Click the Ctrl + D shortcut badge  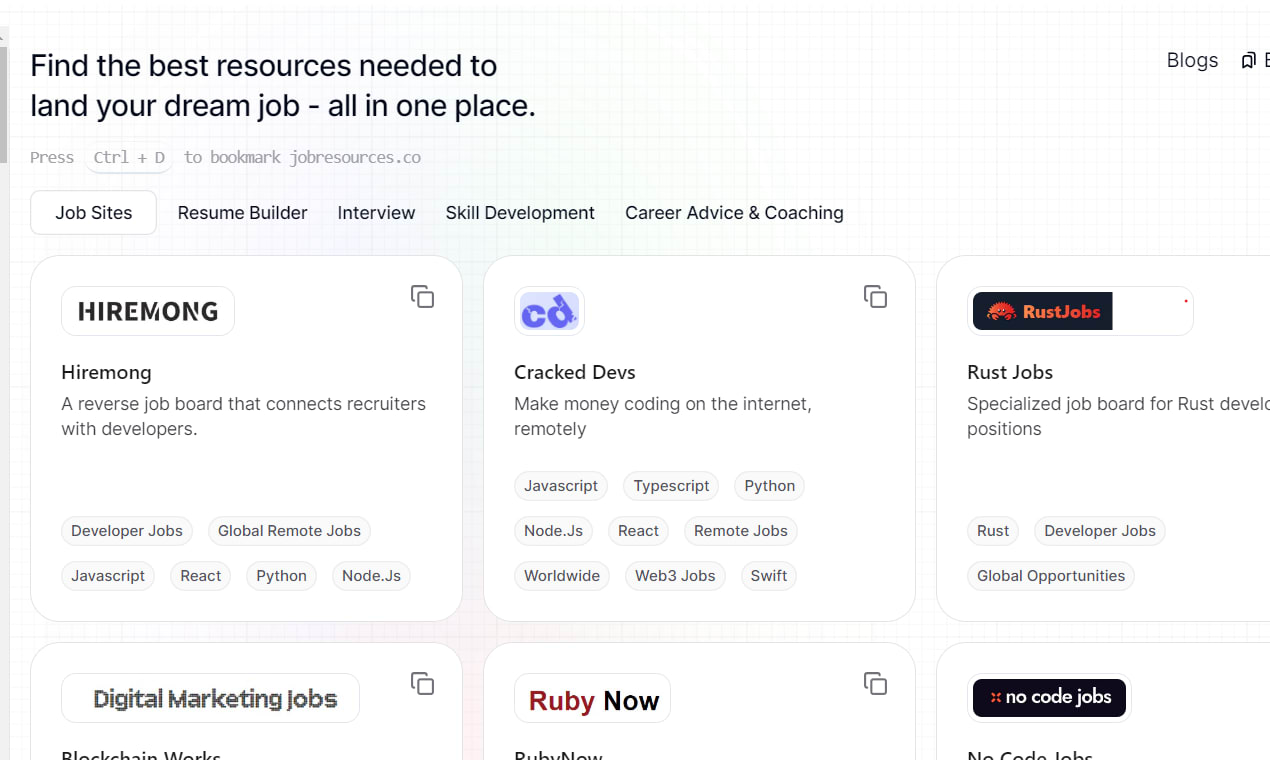[129, 158]
